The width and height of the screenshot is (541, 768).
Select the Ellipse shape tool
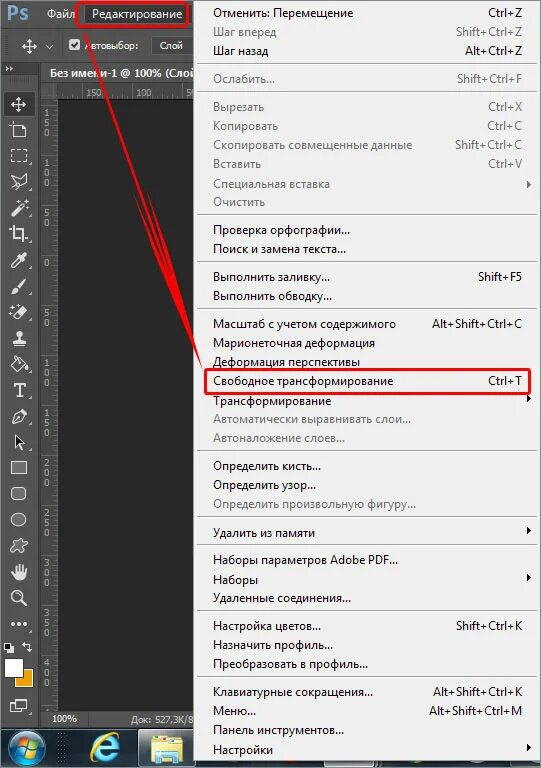click(x=19, y=519)
